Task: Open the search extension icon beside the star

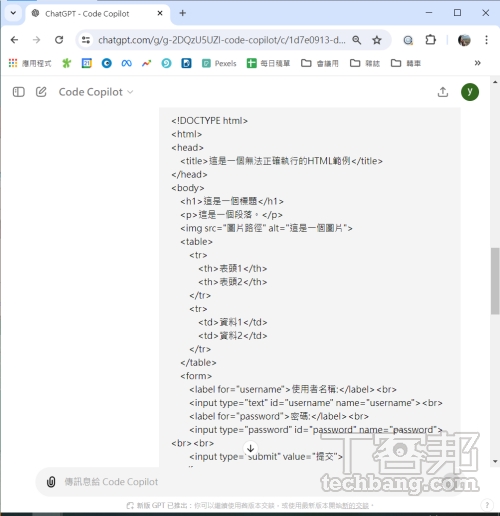Action: (x=408, y=40)
